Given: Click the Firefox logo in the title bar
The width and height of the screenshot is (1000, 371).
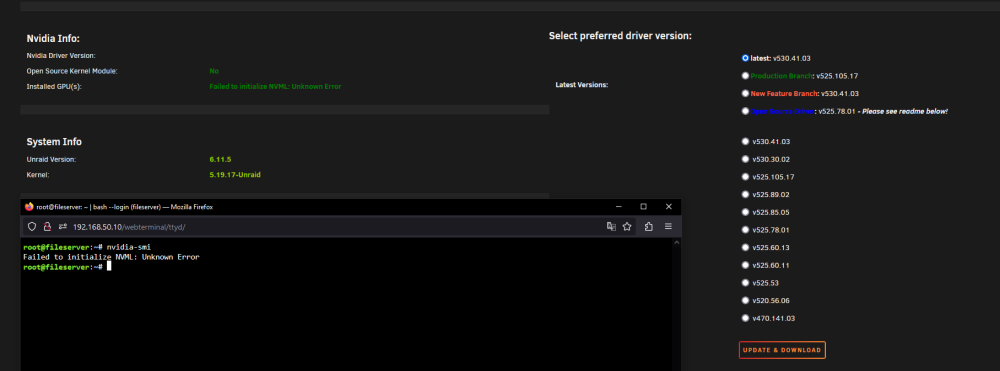Looking at the screenshot, I should click(29, 207).
